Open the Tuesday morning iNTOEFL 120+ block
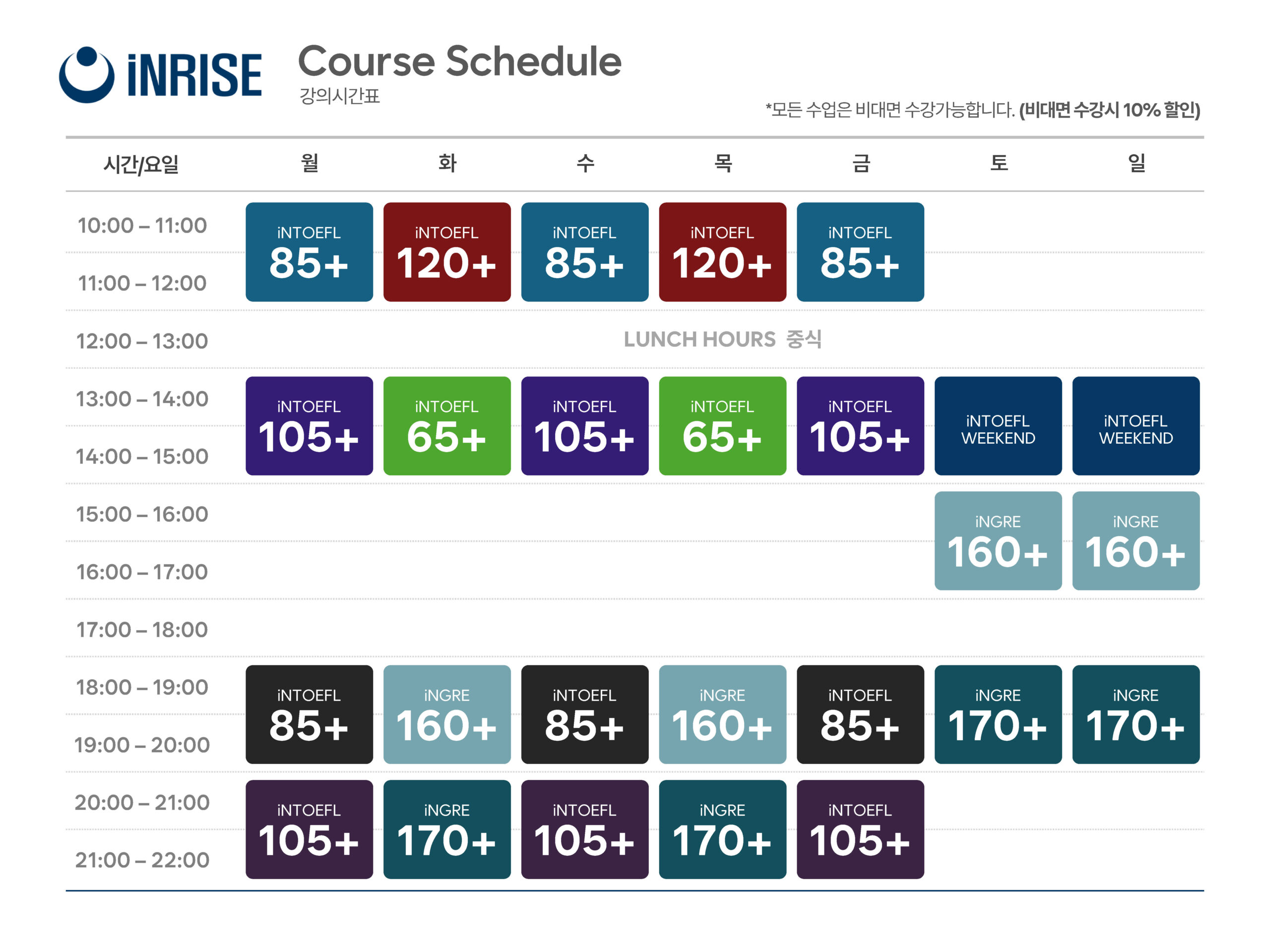 point(446,252)
